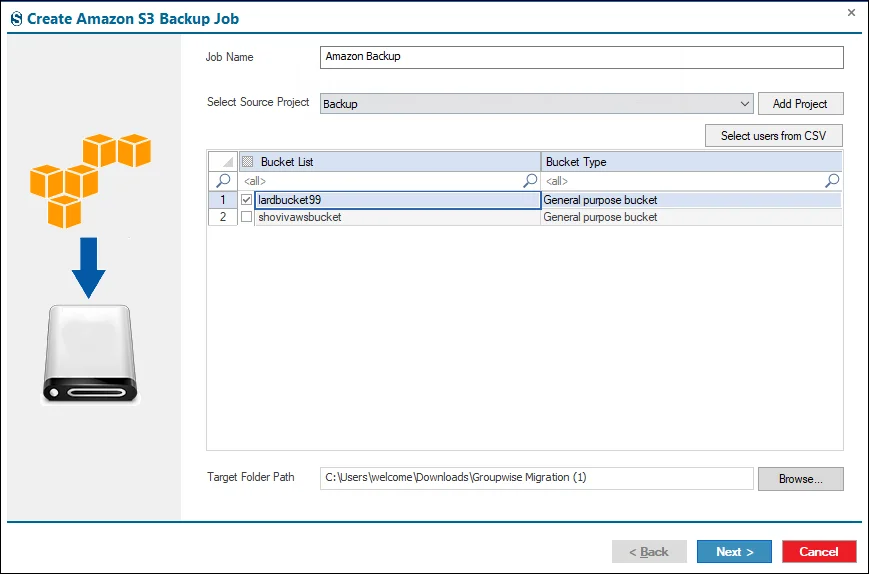Sort by Bucket Type column header

coord(692,161)
